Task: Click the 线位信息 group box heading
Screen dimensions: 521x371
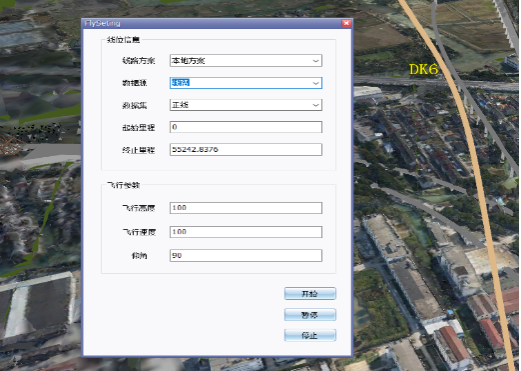Action: [123, 40]
